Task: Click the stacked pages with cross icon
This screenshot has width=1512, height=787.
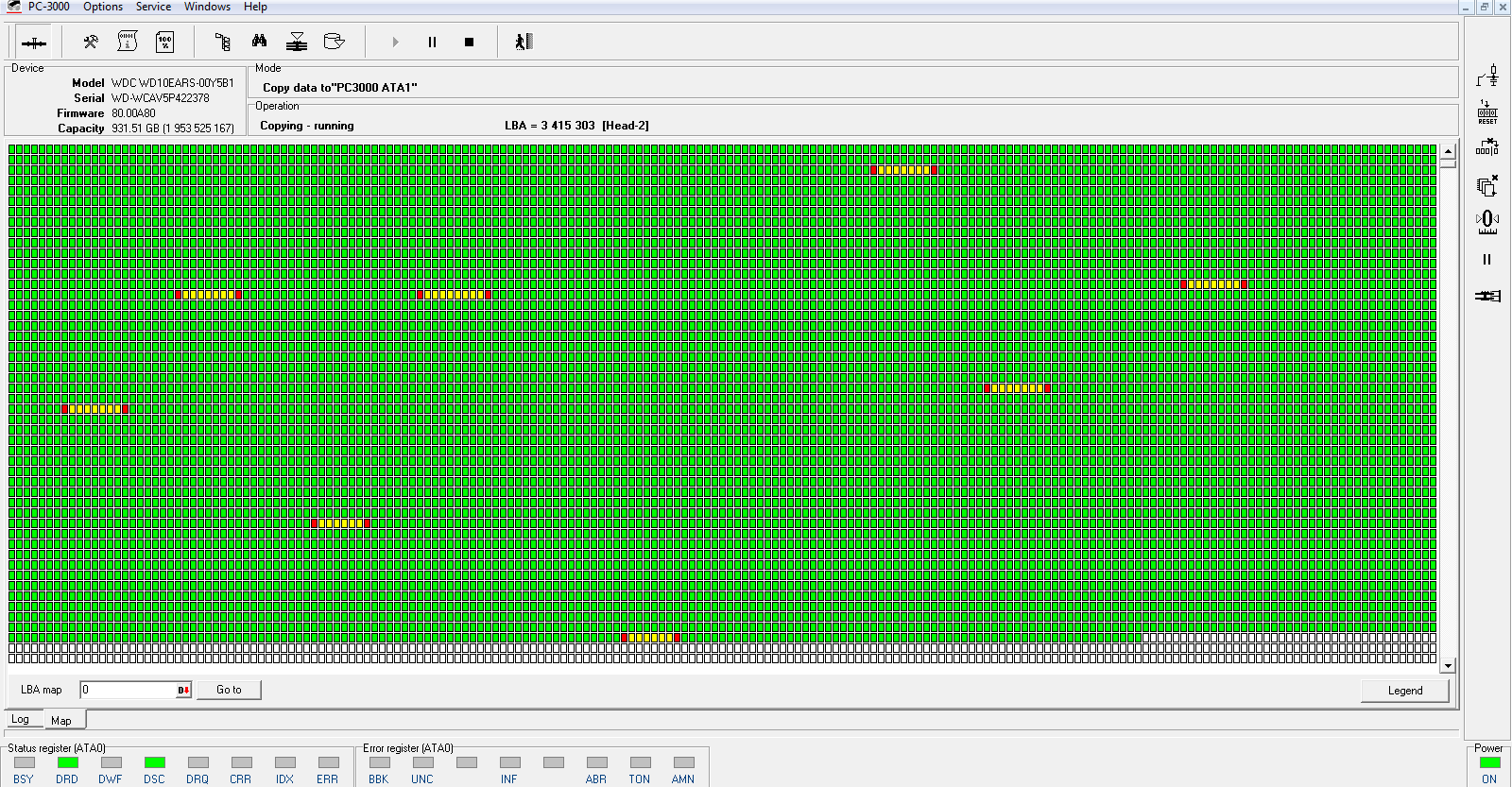Action: coord(1487,184)
